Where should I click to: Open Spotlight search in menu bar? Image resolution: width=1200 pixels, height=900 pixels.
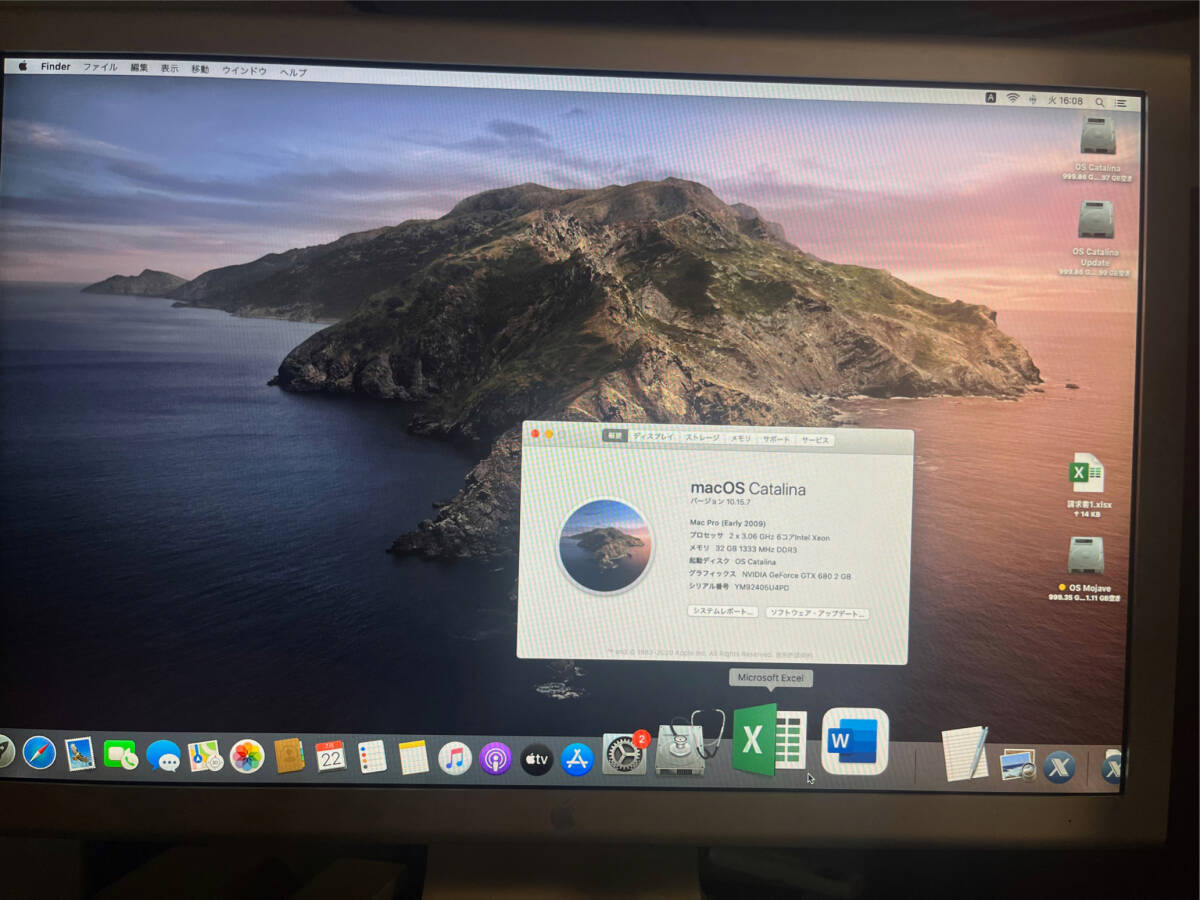tap(1100, 102)
